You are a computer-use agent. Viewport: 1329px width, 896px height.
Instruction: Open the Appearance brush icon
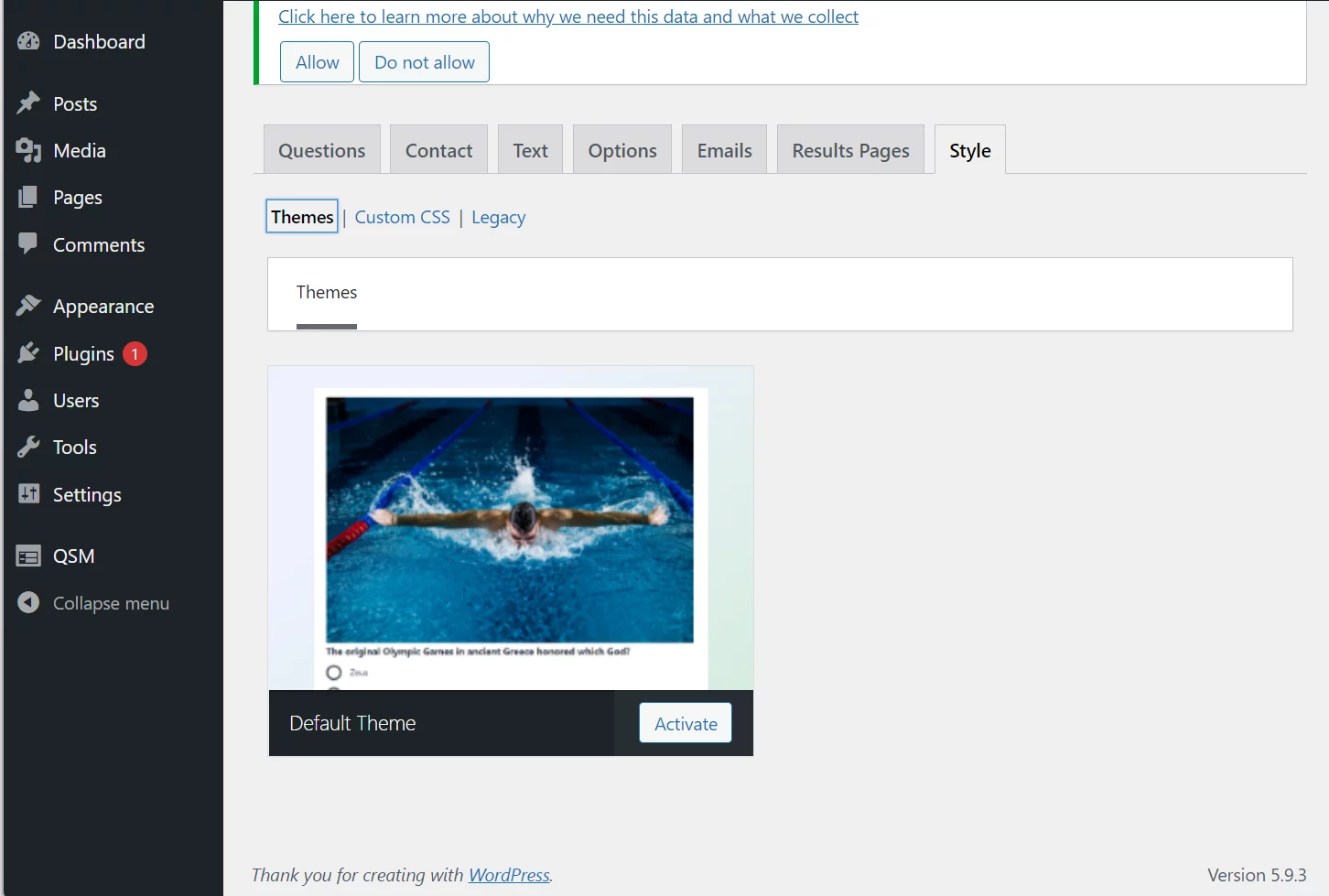(x=28, y=306)
